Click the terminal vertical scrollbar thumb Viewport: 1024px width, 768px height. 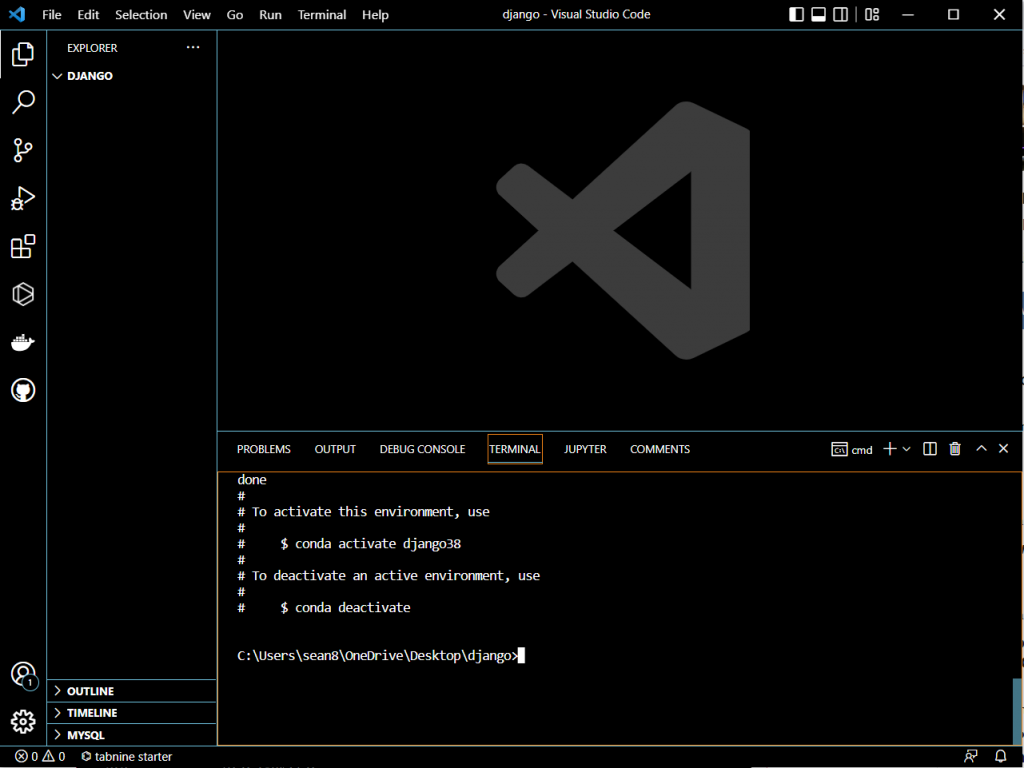point(1017,711)
